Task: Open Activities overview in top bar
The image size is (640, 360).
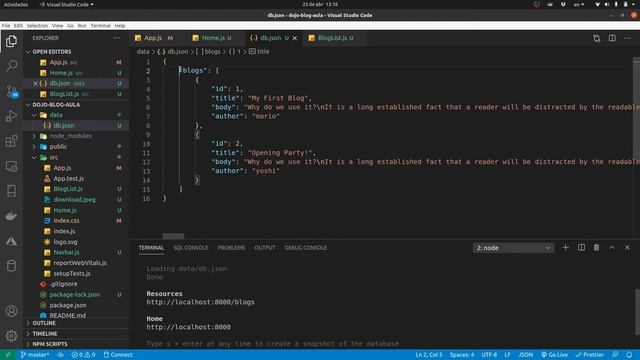Action: point(16,4)
